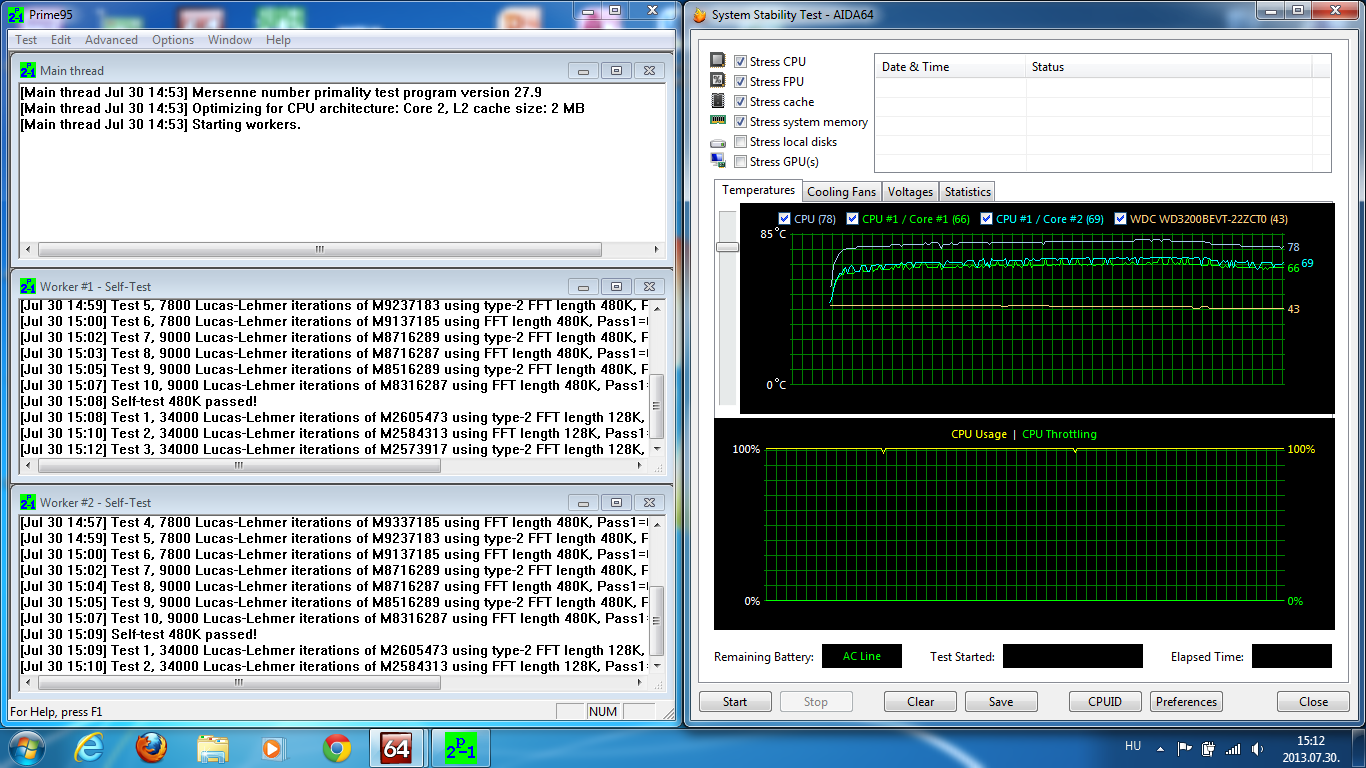Click the HU language indicator in taskbar
The width and height of the screenshot is (1366, 768).
pos(1133,746)
